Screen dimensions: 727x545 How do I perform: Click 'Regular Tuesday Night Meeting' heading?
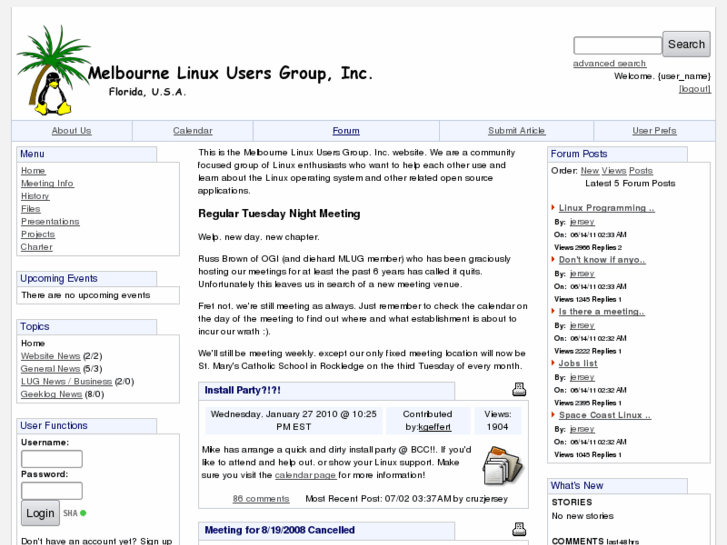(279, 213)
